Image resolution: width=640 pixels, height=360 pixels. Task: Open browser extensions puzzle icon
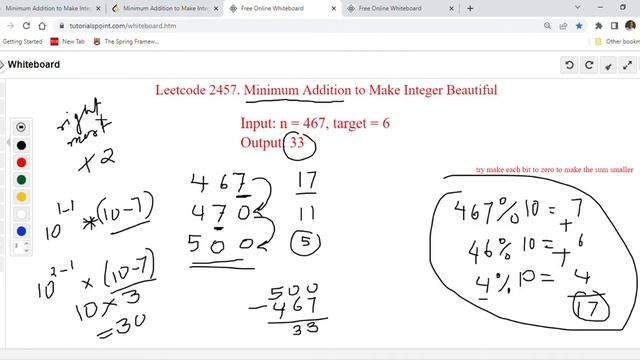click(x=599, y=26)
